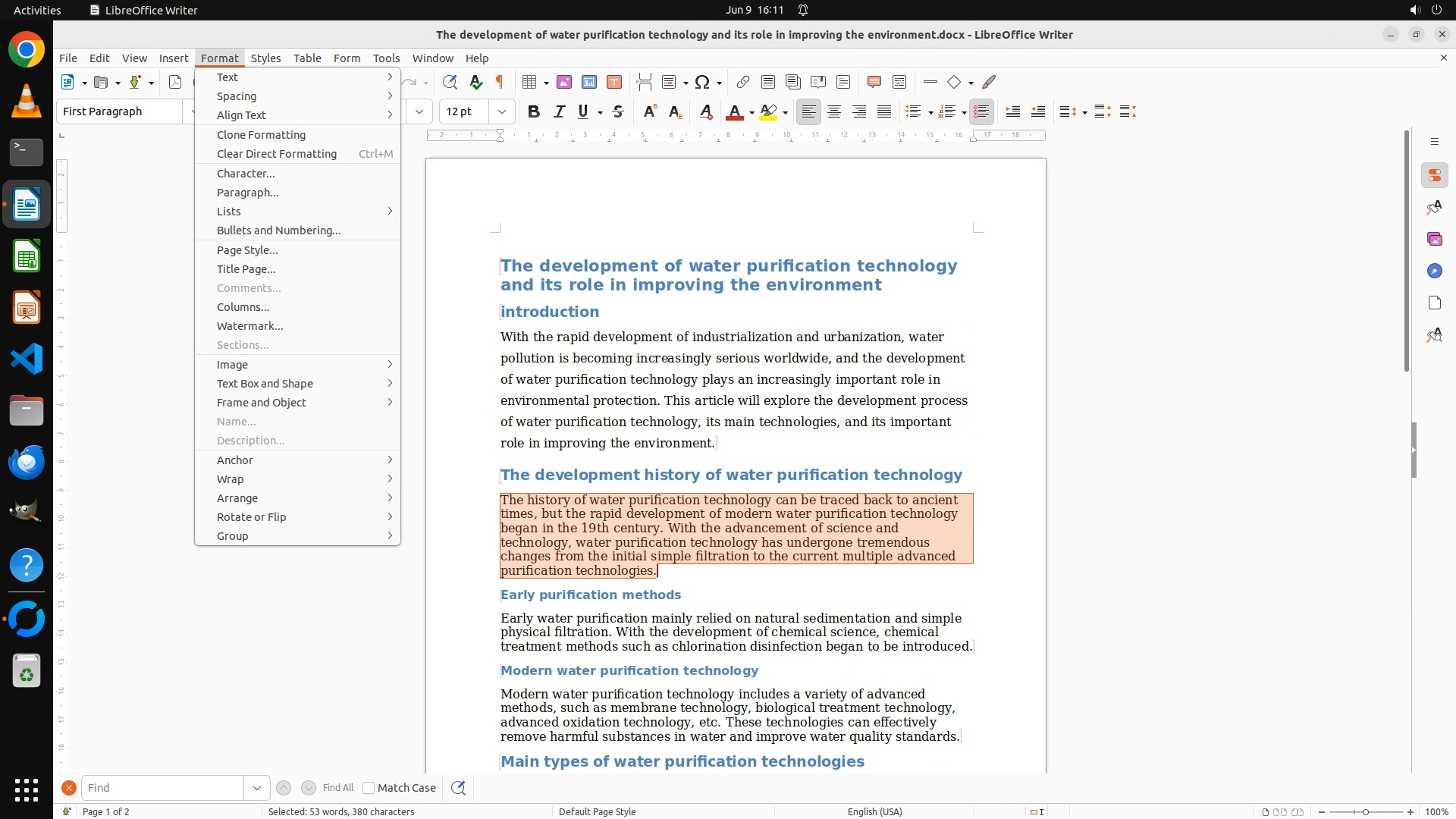The height and width of the screenshot is (819, 1456).
Task: Click the Insert Hyperlink toolbar icon
Action: tap(743, 82)
